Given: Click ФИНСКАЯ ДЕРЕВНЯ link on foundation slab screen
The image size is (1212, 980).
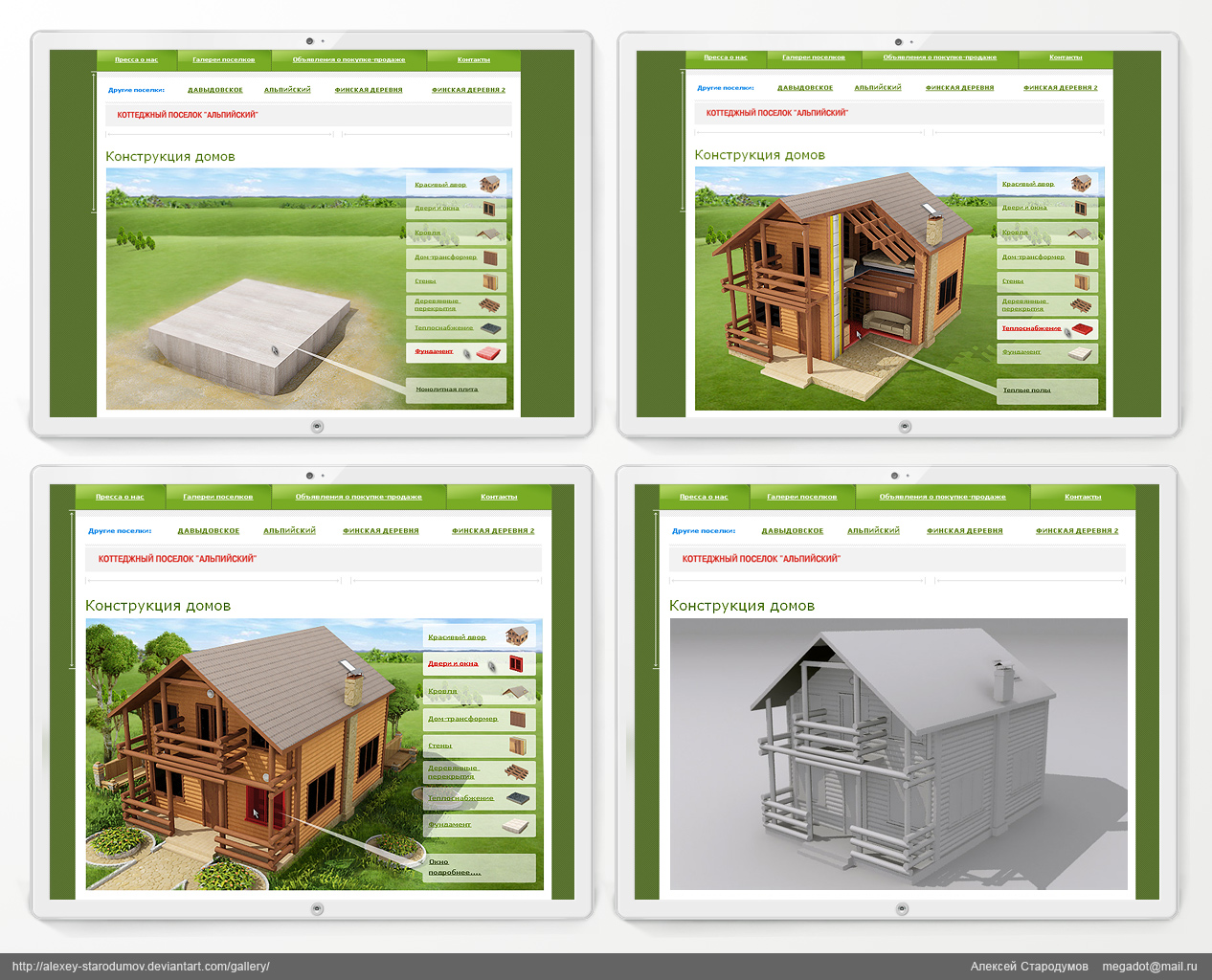Looking at the screenshot, I should click(369, 90).
